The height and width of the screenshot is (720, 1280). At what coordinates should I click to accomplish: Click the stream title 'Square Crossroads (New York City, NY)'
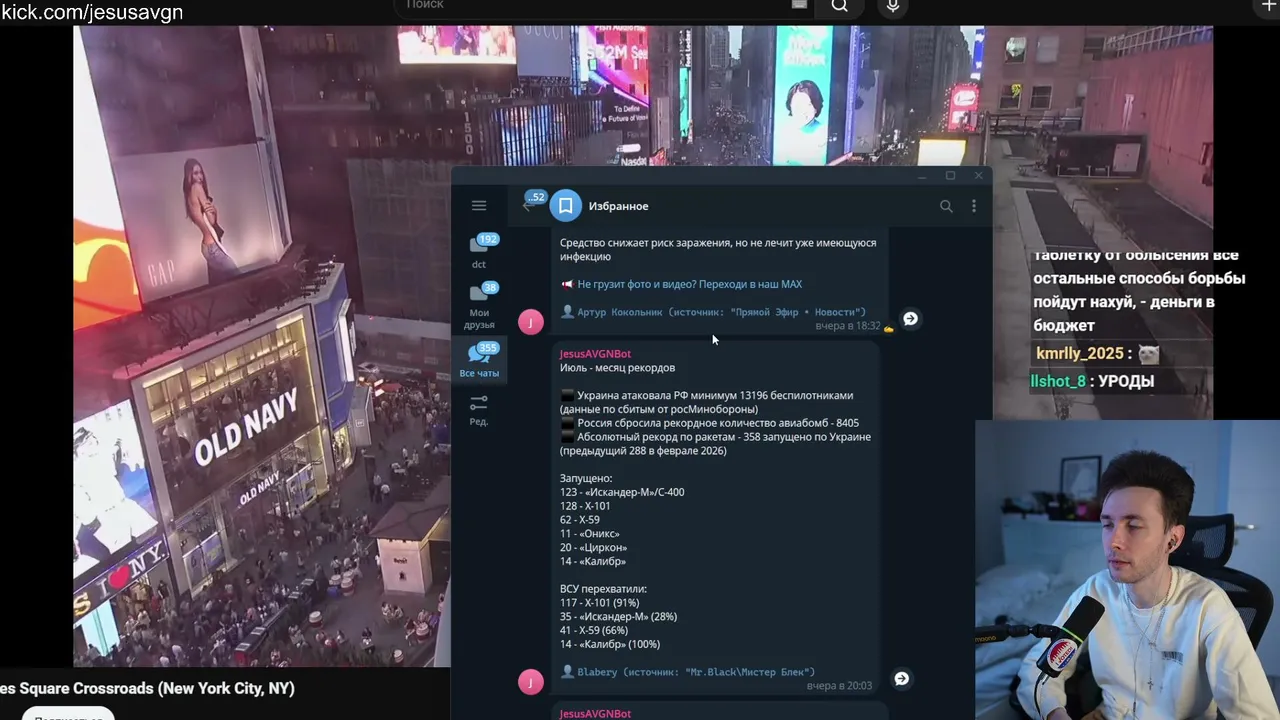click(156, 689)
